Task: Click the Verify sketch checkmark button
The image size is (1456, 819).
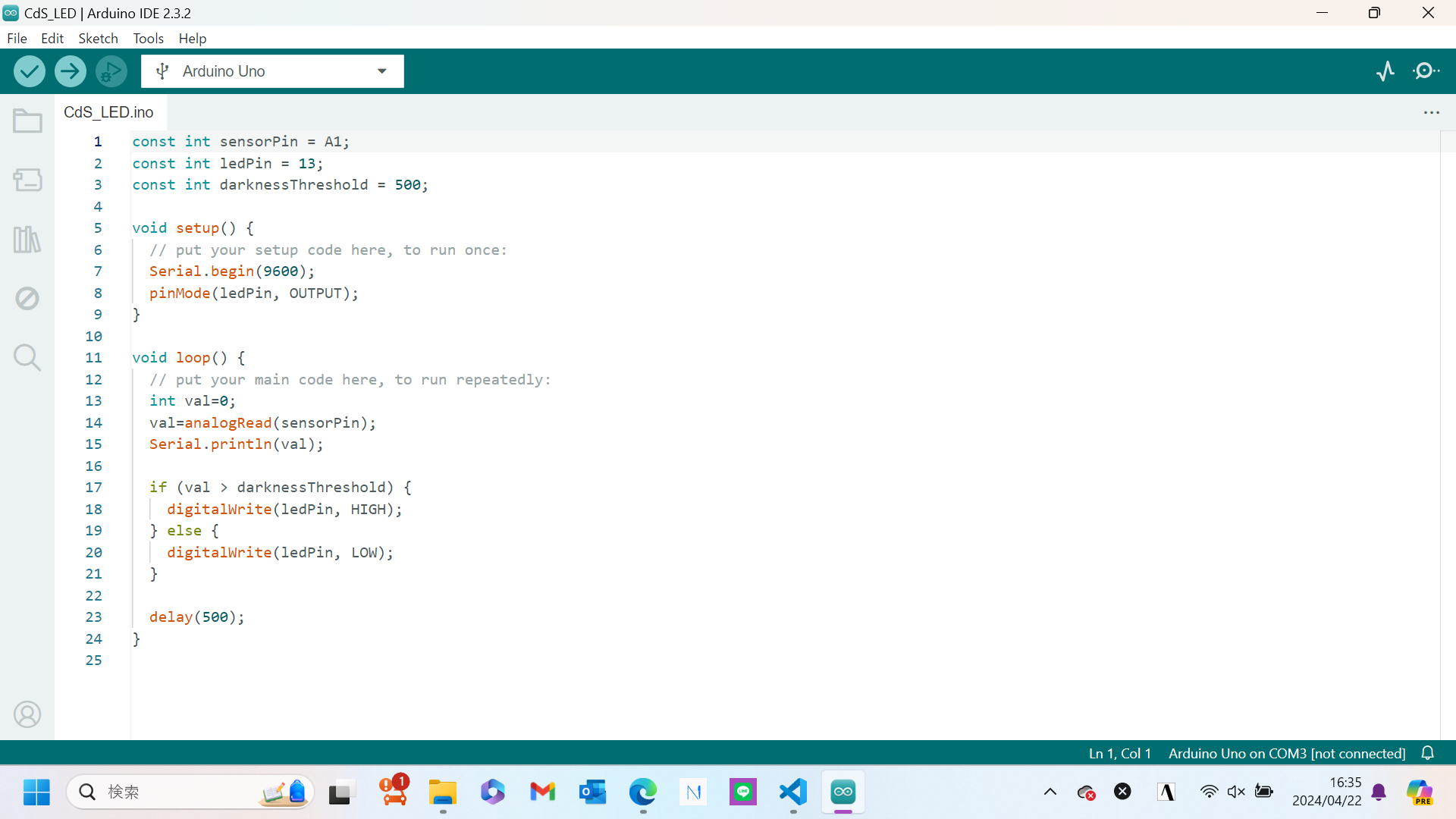Action: tap(30, 71)
